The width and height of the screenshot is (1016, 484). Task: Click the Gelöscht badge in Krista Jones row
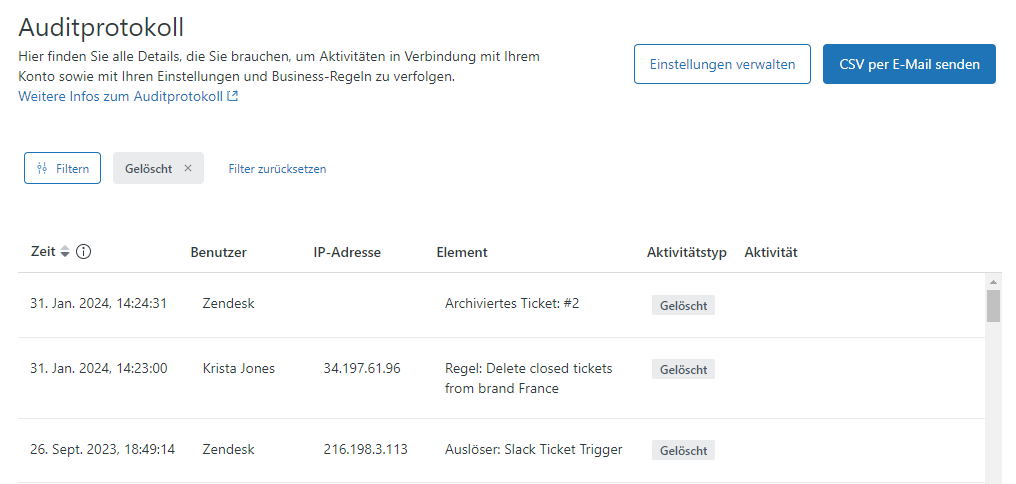pos(683,369)
